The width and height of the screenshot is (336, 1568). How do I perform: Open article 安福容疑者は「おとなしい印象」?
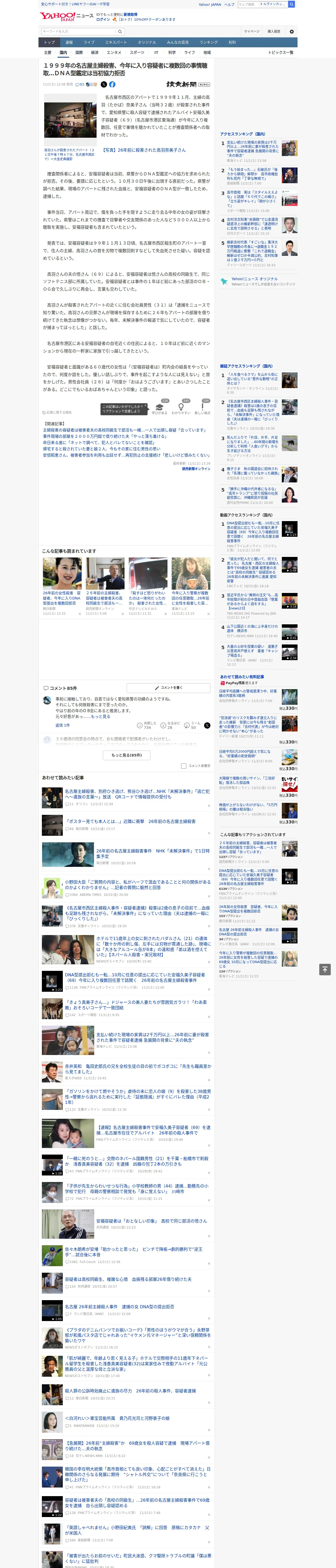click(151, 1220)
